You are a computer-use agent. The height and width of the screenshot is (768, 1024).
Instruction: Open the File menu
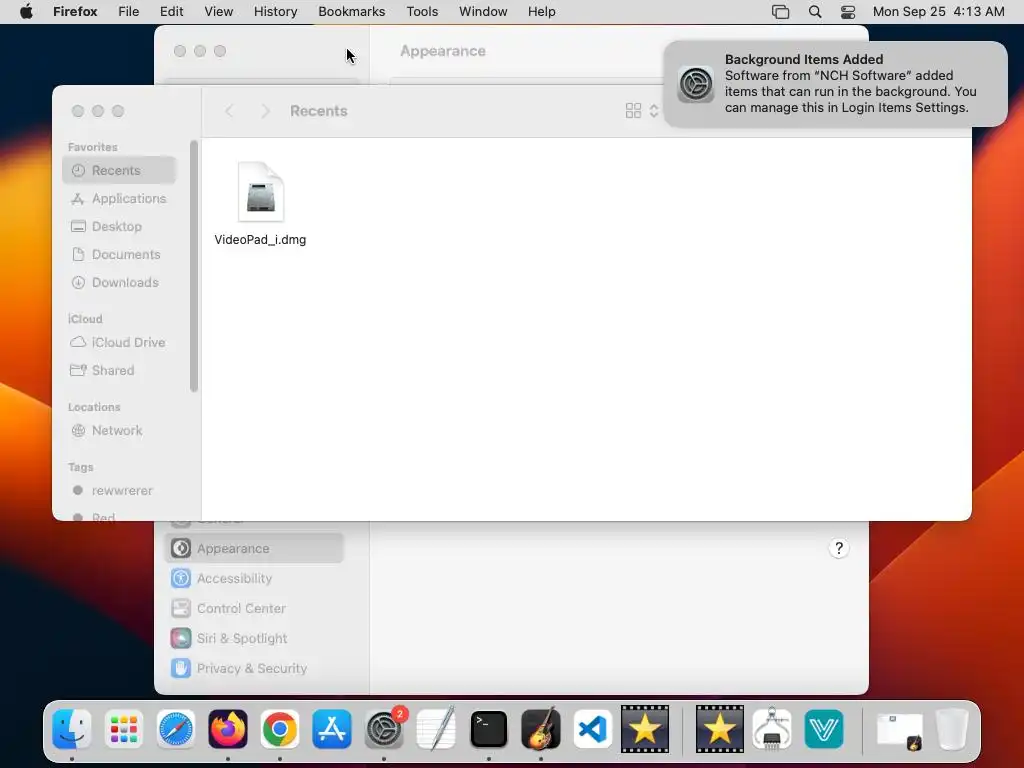129,12
